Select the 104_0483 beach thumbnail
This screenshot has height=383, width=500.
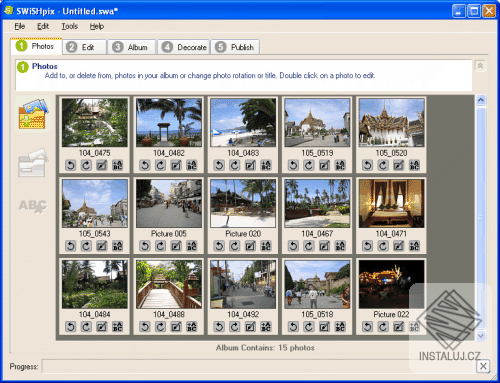pos(243,122)
